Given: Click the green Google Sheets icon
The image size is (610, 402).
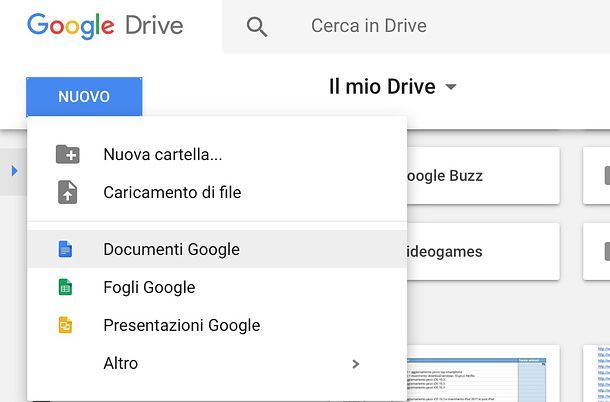Looking at the screenshot, I should [65, 287].
